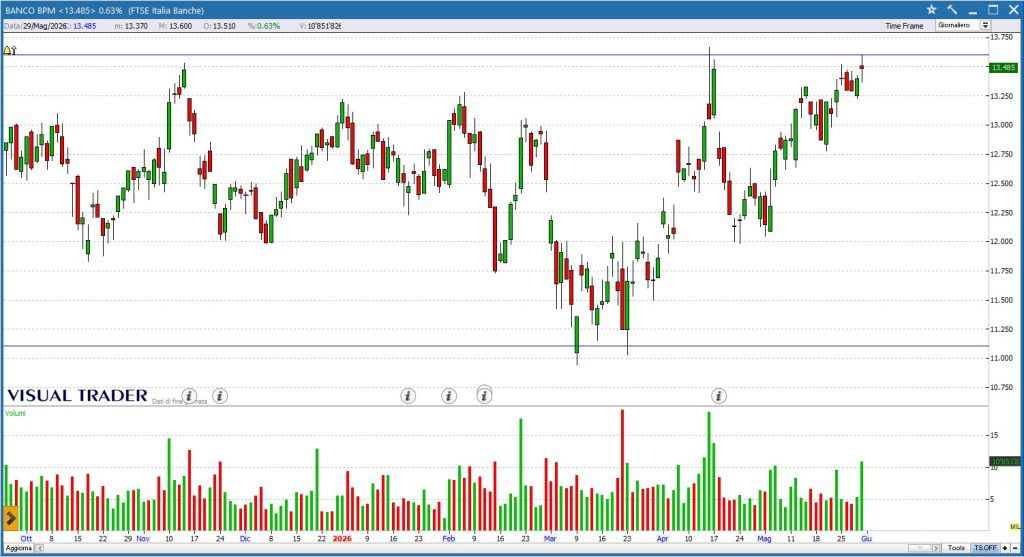Click the date value 29/Mag/2026
This screenshot has width=1024, height=557.
pos(45,26)
